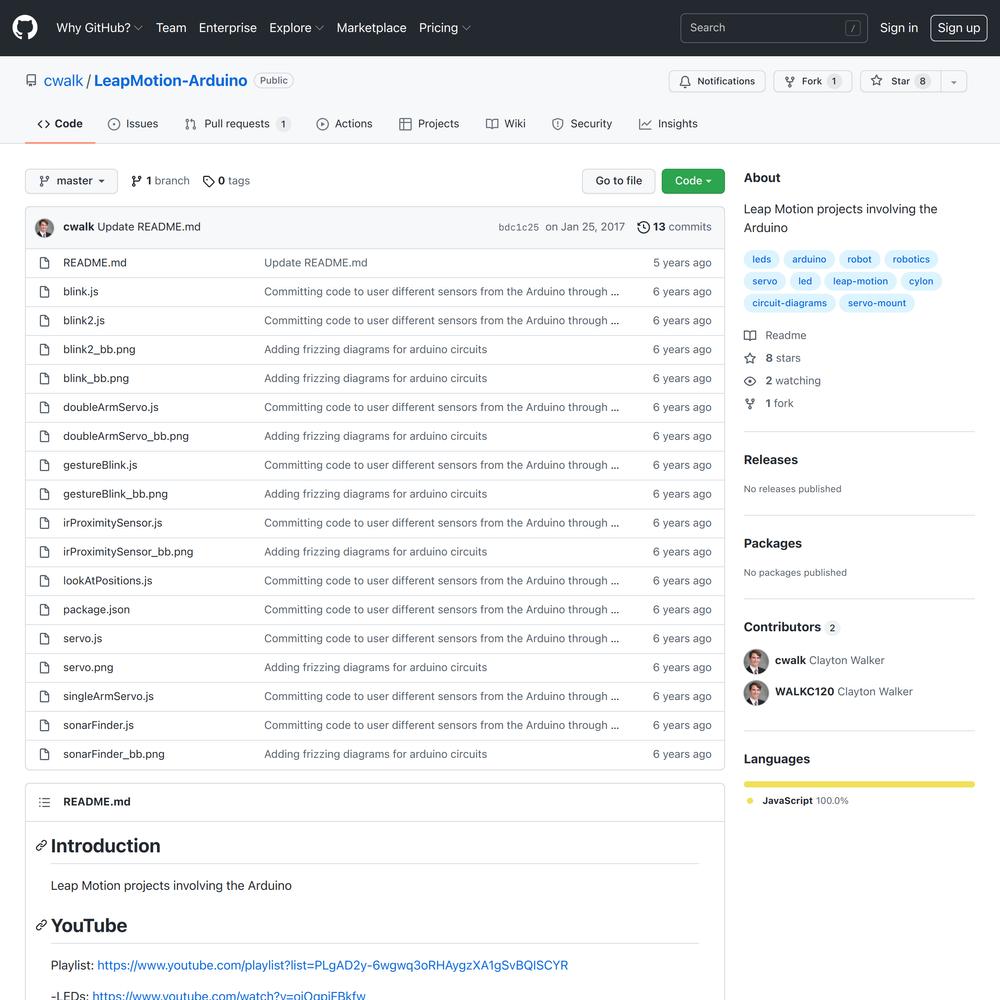Fork the repository via Fork button
This screenshot has height=1000, width=1000.
[812, 81]
